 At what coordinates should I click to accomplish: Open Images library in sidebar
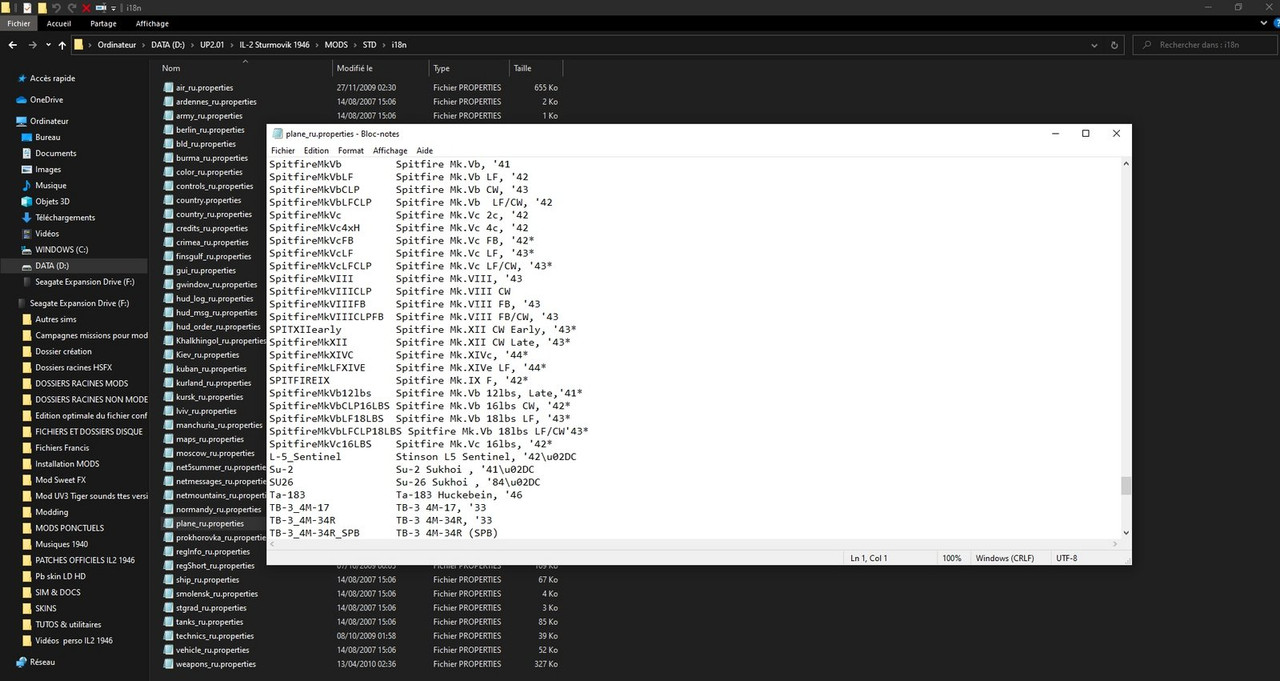point(47,169)
